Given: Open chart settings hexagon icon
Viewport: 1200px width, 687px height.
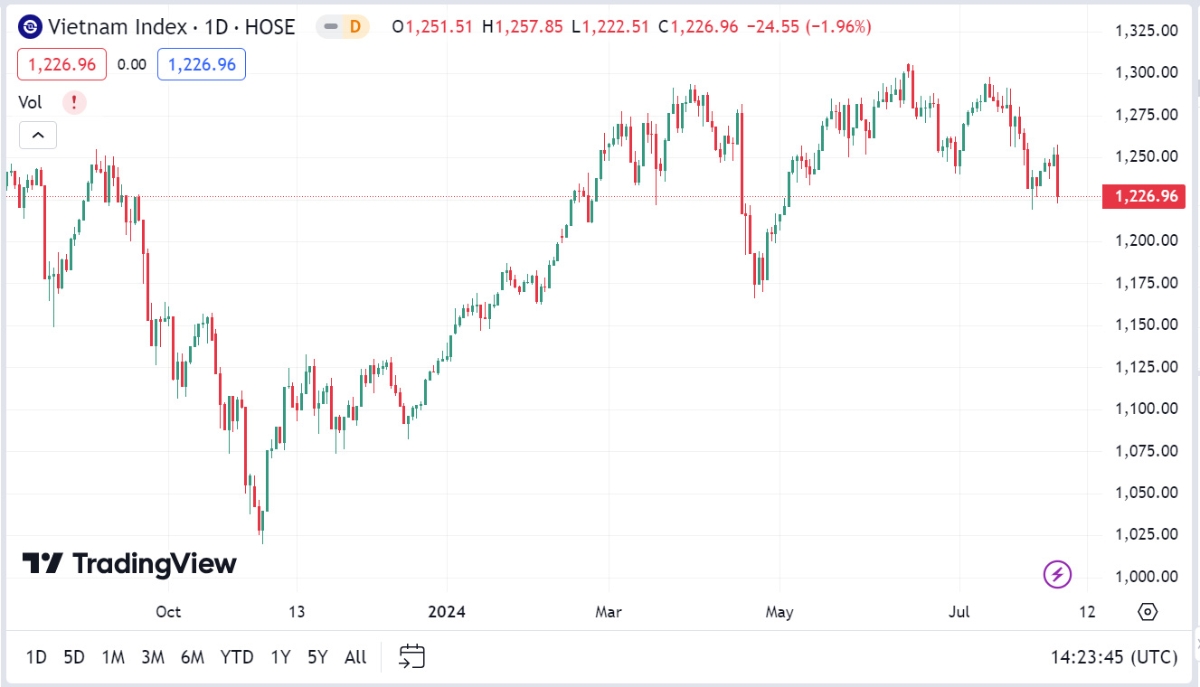Looking at the screenshot, I should [1147, 612].
